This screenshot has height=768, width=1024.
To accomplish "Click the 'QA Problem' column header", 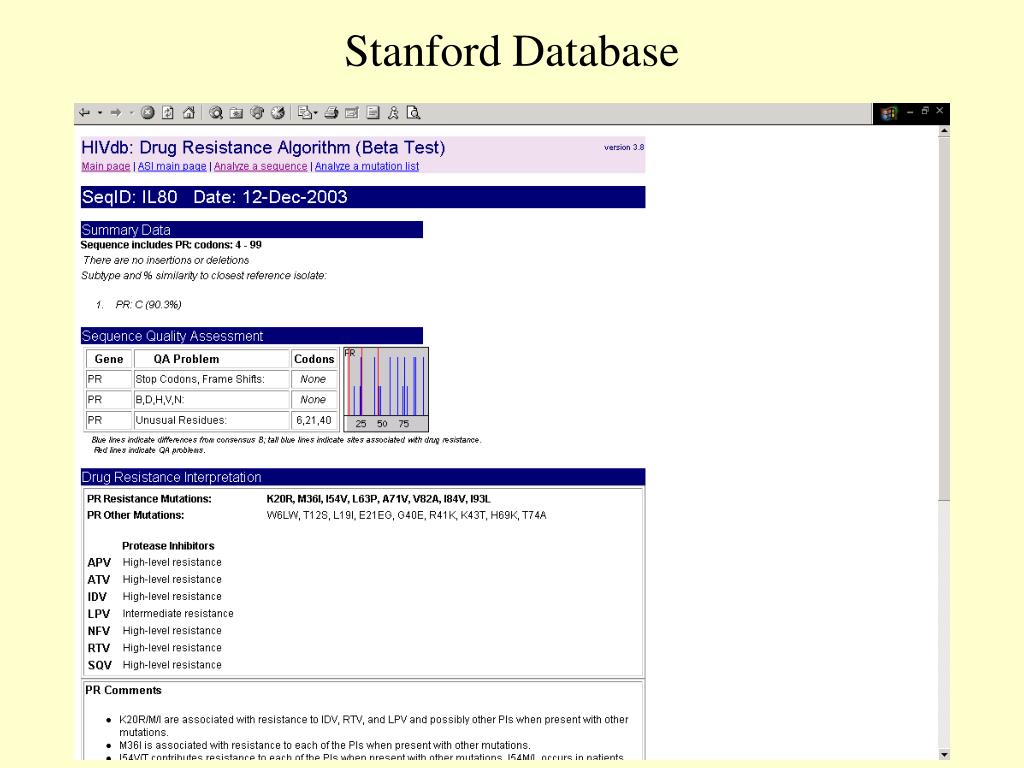I will pyautogui.click(x=212, y=359).
